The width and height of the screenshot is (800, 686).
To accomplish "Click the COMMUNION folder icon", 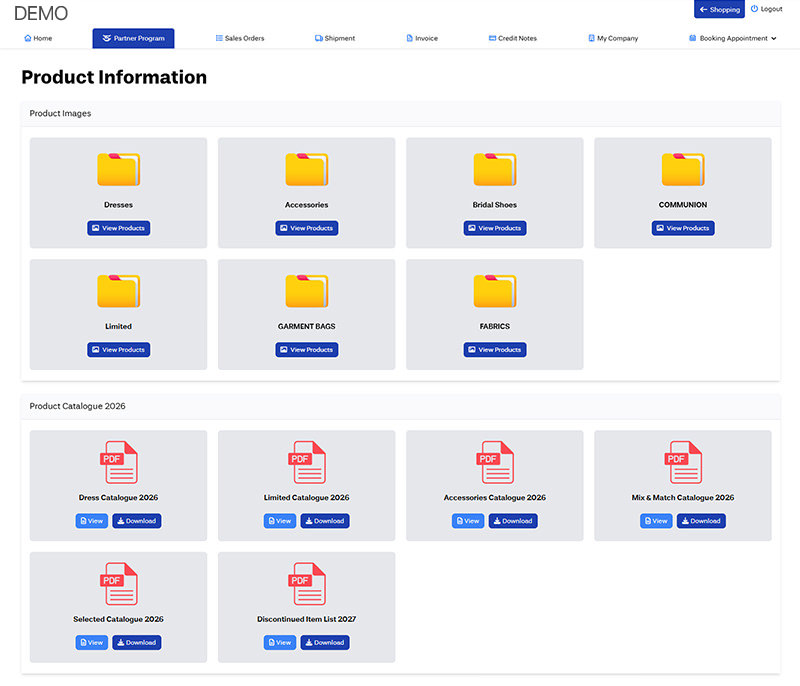I will 683,170.
